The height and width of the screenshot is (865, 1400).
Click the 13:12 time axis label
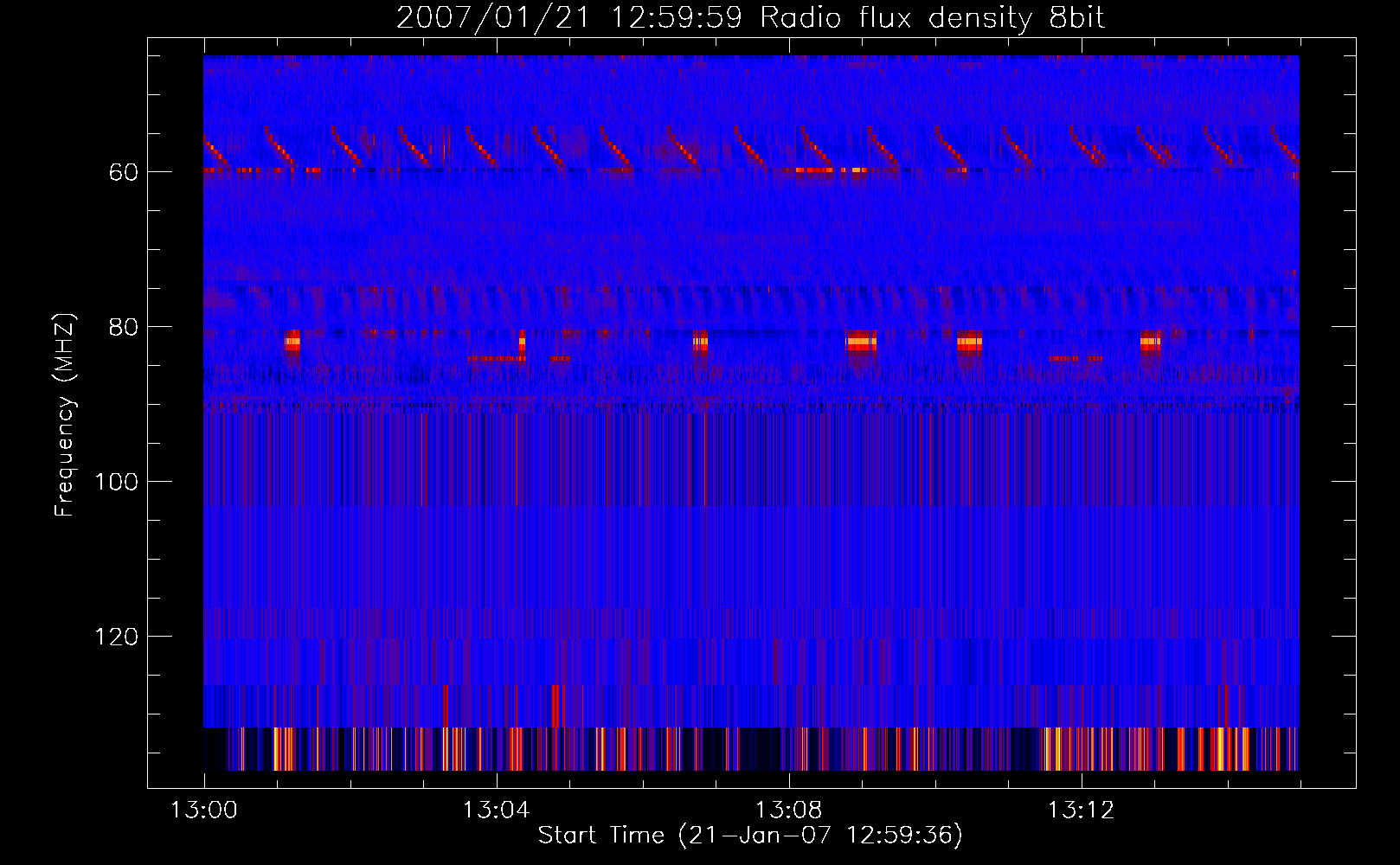click(x=1082, y=811)
